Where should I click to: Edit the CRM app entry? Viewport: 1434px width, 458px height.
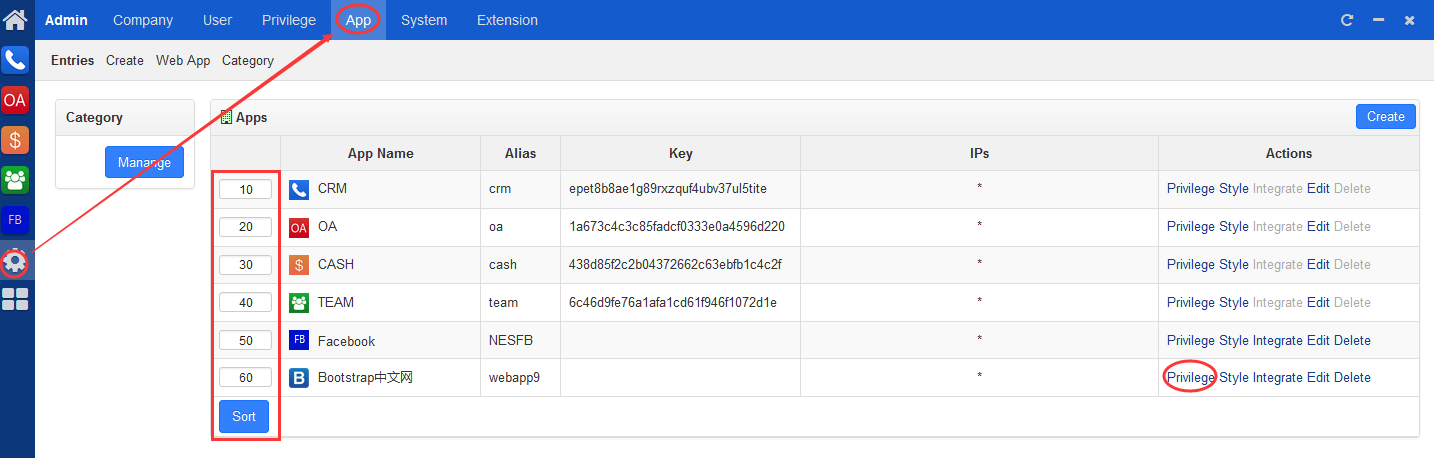coord(1318,188)
